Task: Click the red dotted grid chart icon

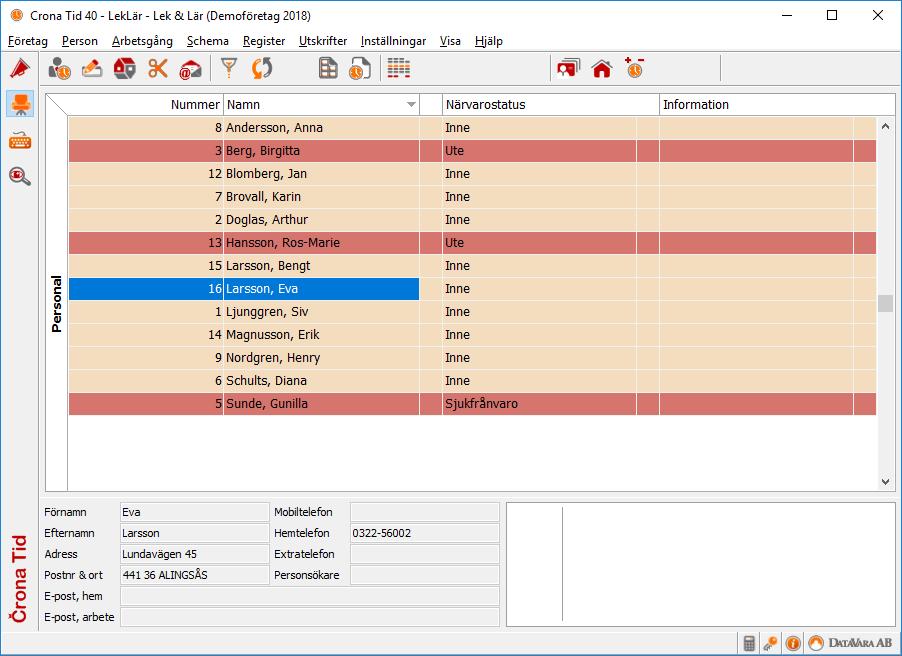Action: click(399, 68)
